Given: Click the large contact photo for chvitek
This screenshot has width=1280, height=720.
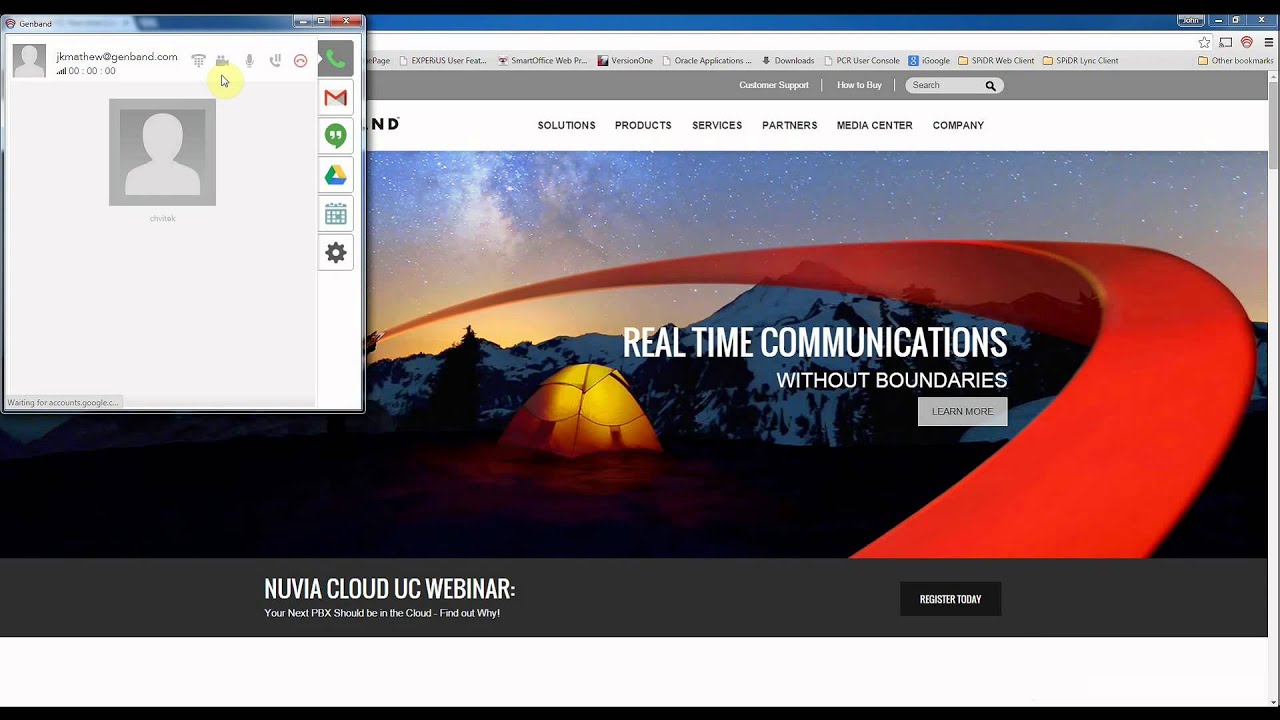Looking at the screenshot, I should pyautogui.click(x=162, y=152).
